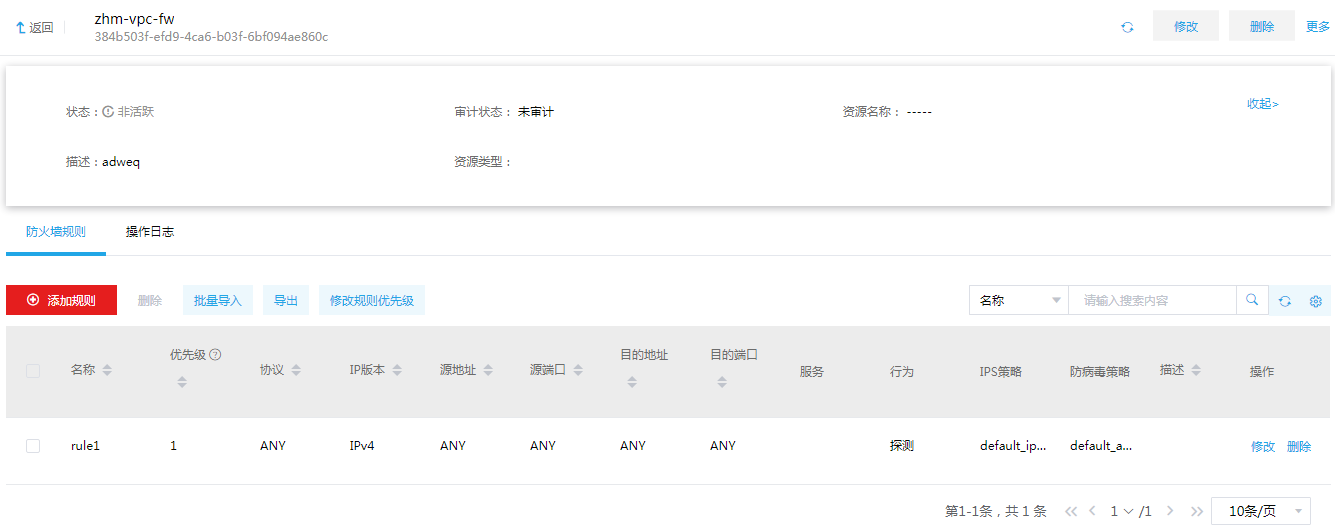This screenshot has width=1335, height=529.
Task: Switch to 操作日志 tab
Action: click(x=150, y=232)
